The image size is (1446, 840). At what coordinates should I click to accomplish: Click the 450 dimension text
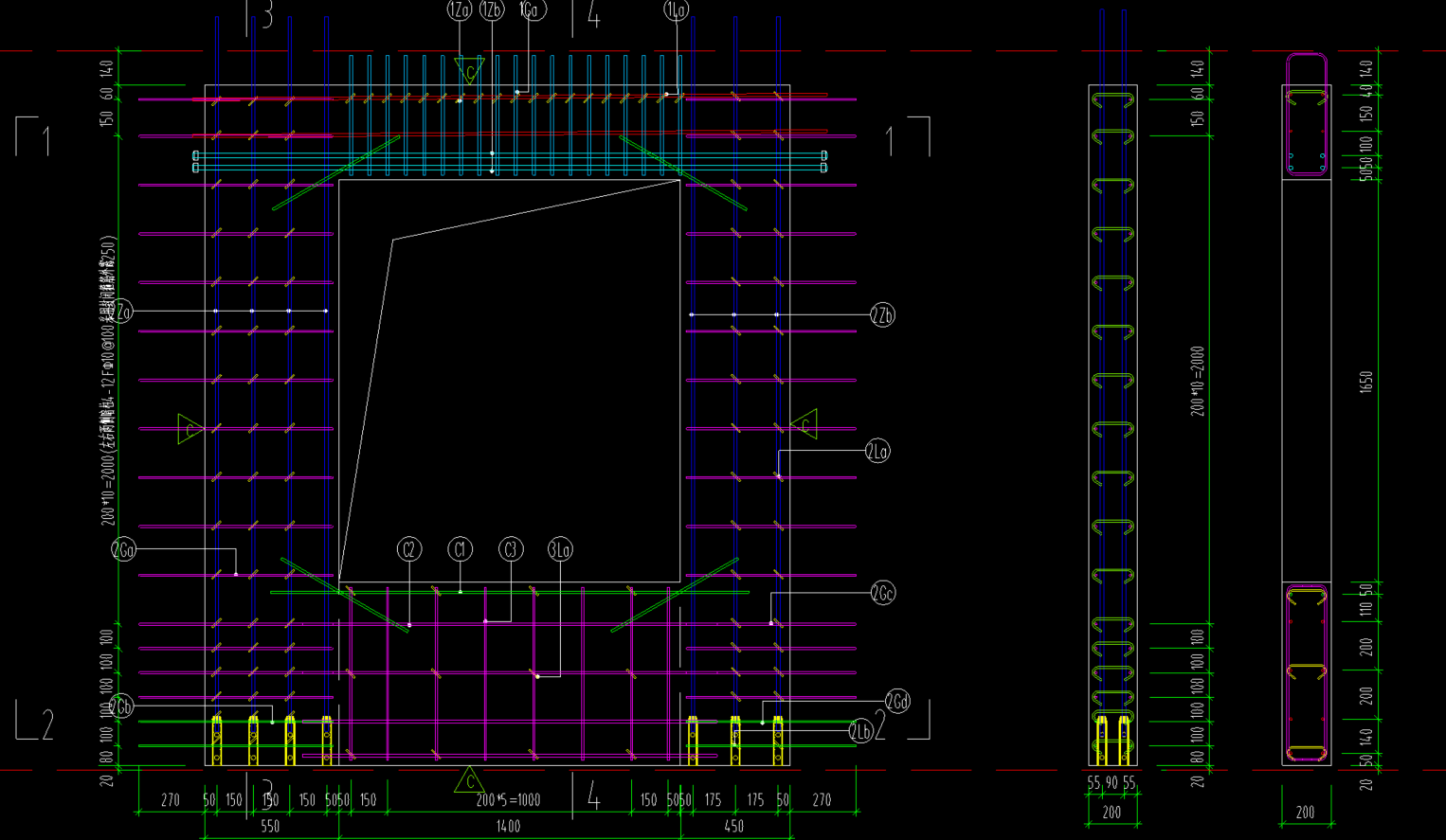pyautogui.click(x=734, y=827)
